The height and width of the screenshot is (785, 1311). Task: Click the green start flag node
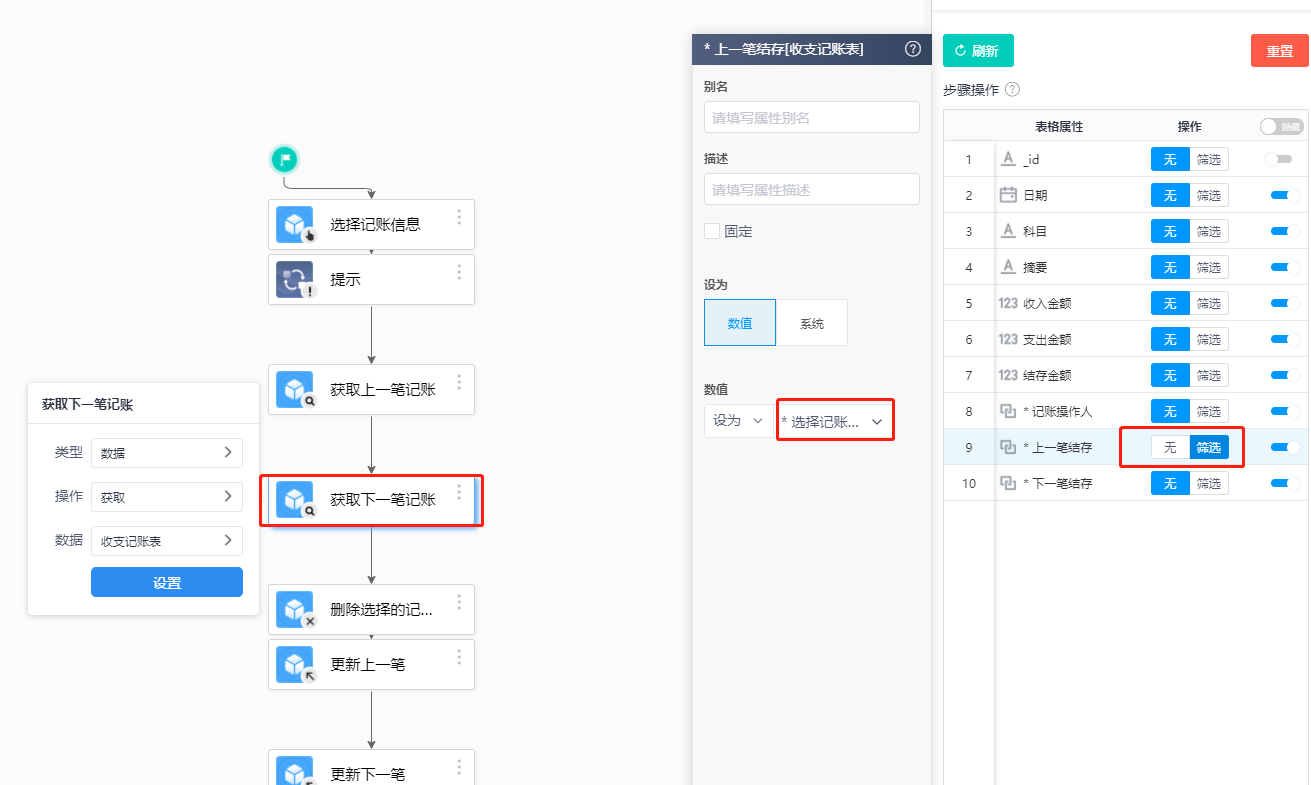pos(285,159)
